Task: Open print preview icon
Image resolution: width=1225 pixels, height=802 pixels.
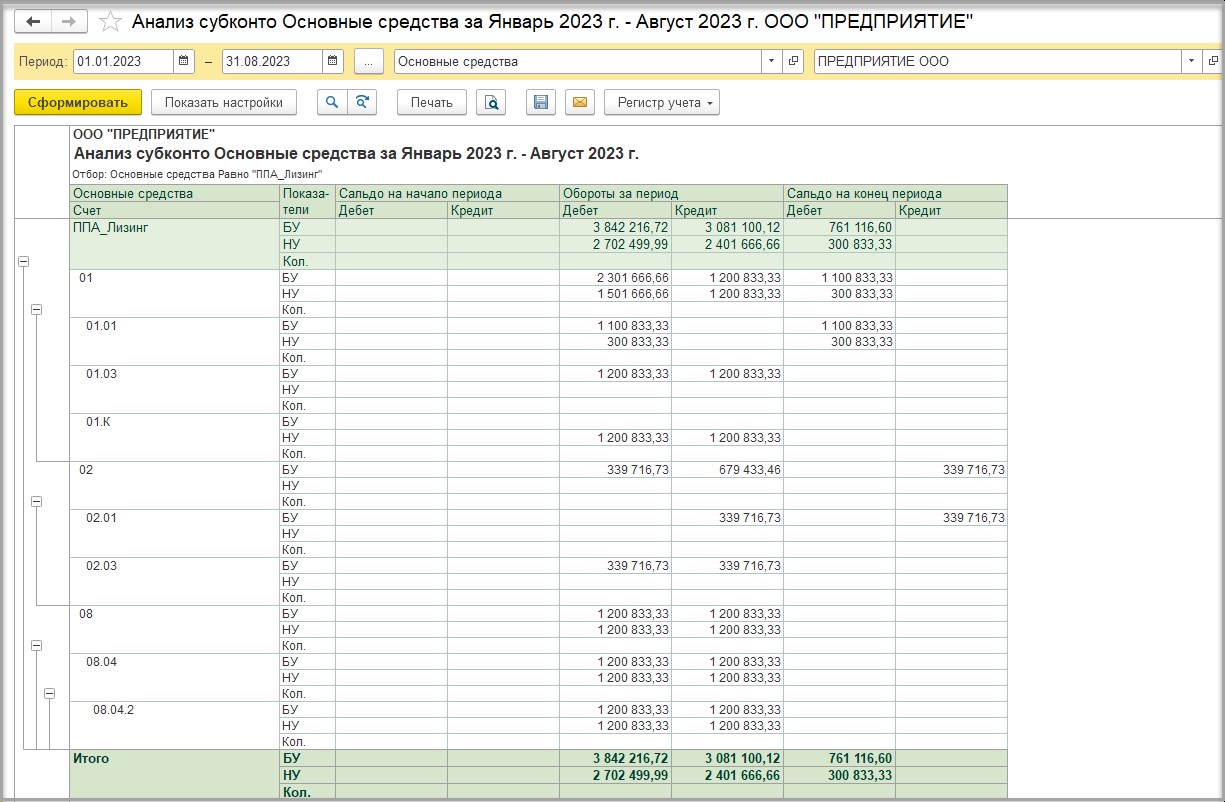Action: [x=491, y=102]
